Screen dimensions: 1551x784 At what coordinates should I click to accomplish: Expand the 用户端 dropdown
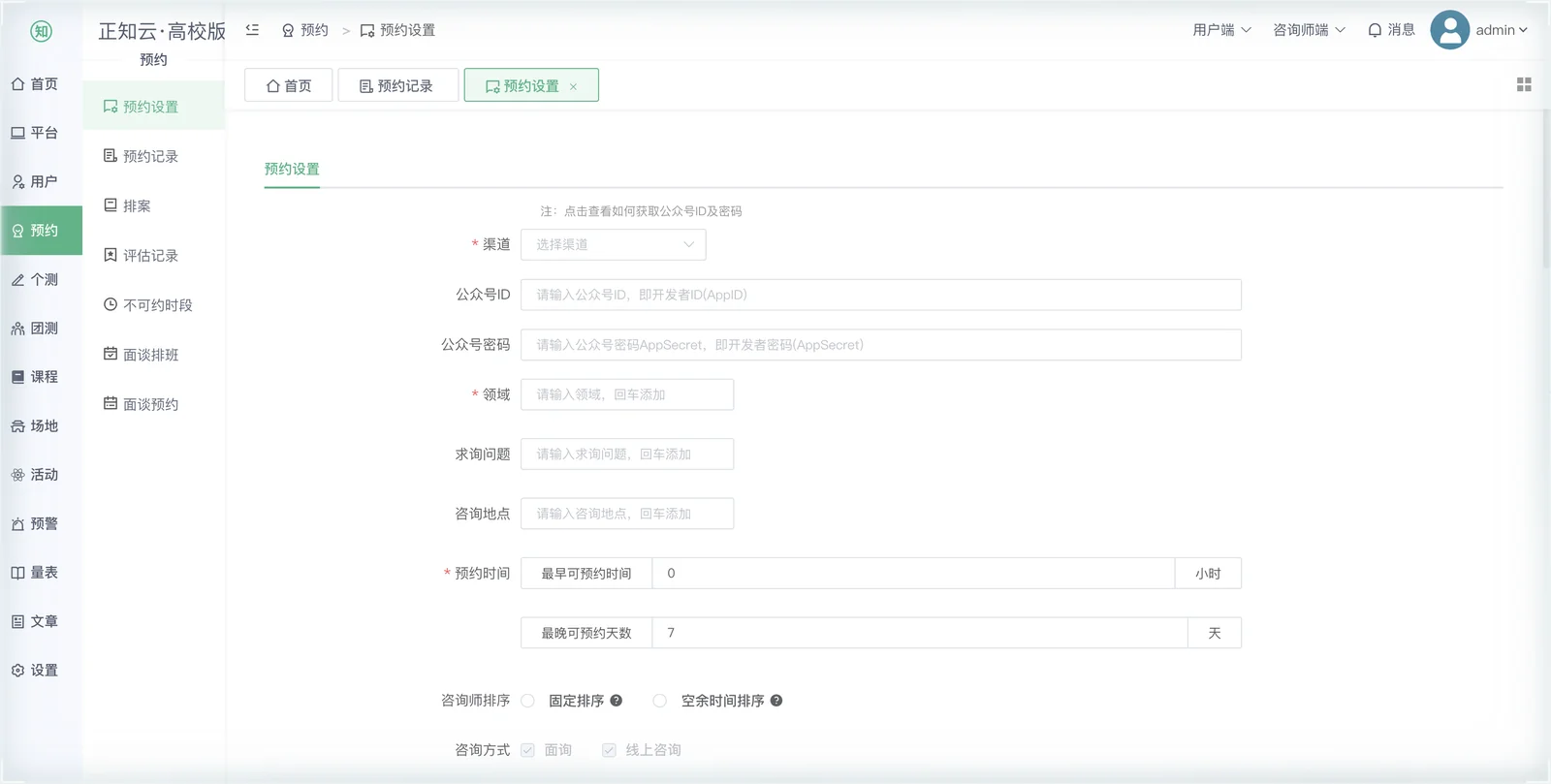click(1221, 30)
